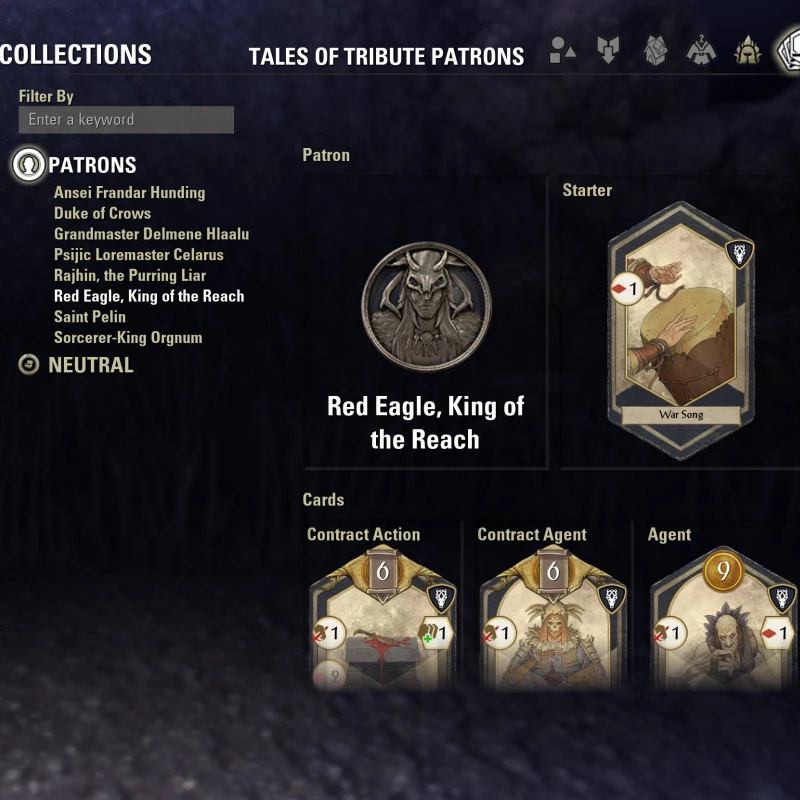Focus the Filter By keyword field

click(x=126, y=120)
